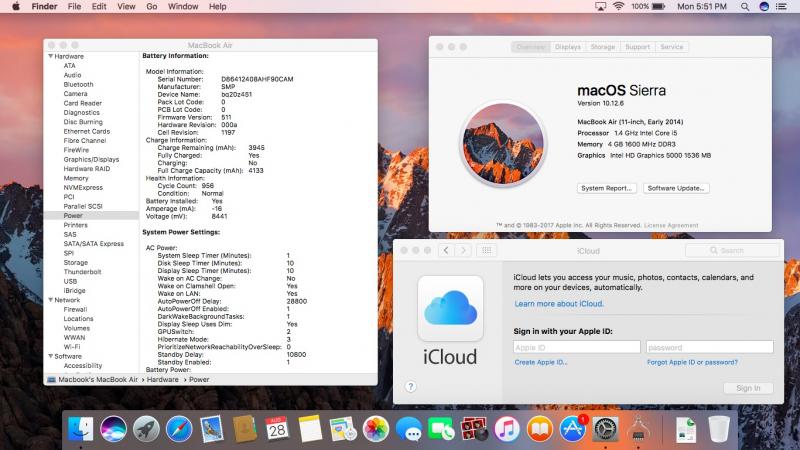Image resolution: width=800 pixels, height=450 pixels.
Task: Open the File menu
Action: [x=74, y=7]
